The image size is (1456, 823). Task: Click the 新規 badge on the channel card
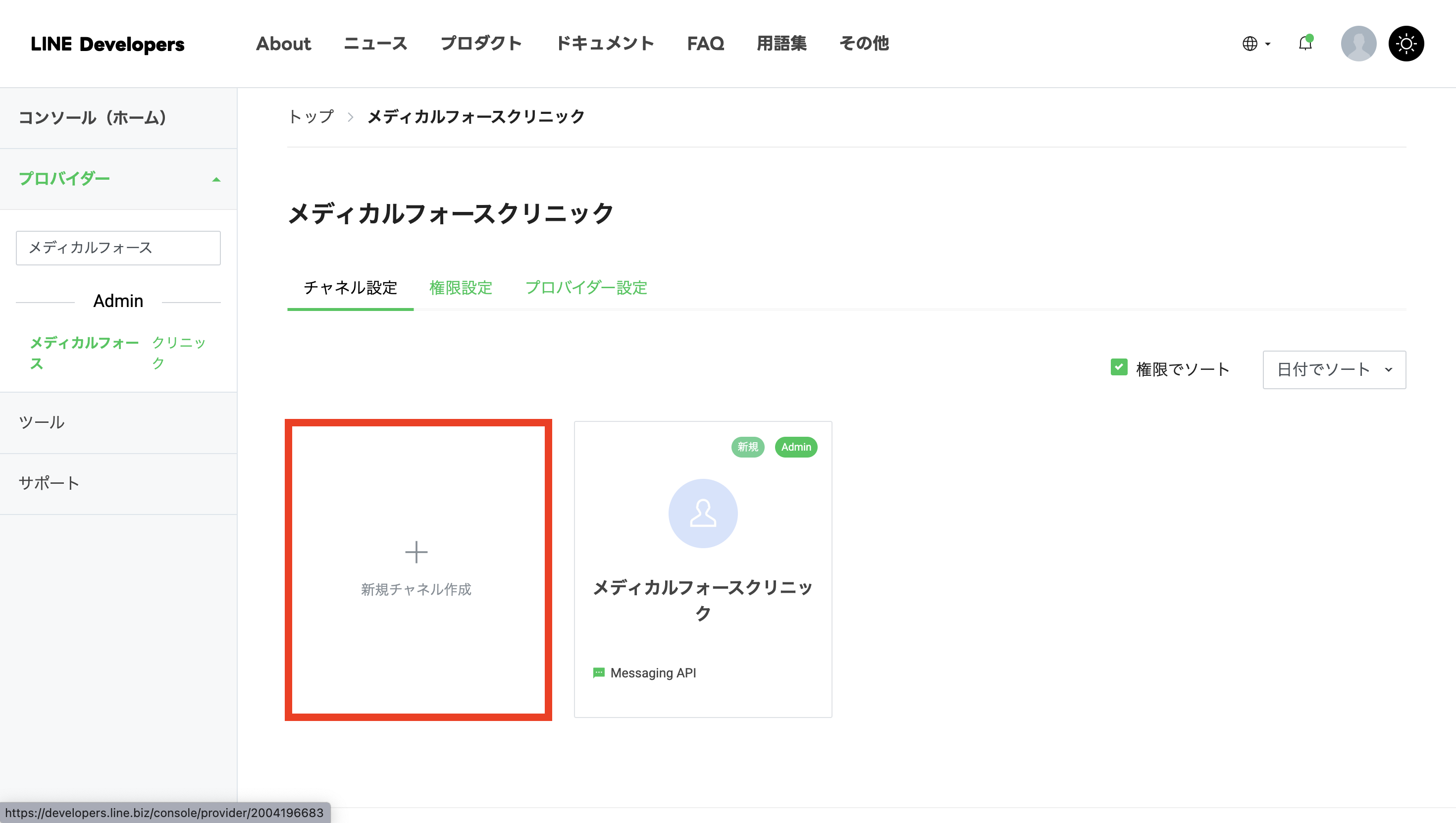click(748, 447)
